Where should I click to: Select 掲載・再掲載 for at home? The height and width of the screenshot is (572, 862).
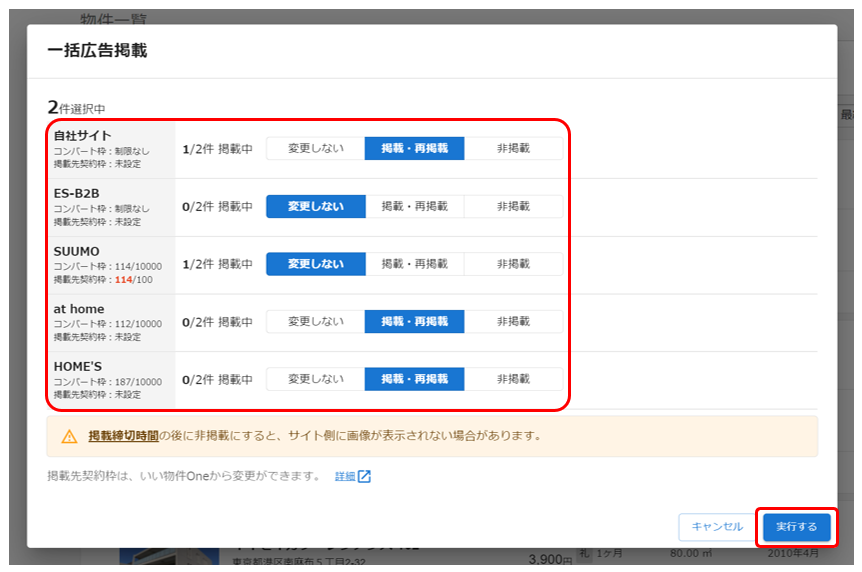(415, 321)
